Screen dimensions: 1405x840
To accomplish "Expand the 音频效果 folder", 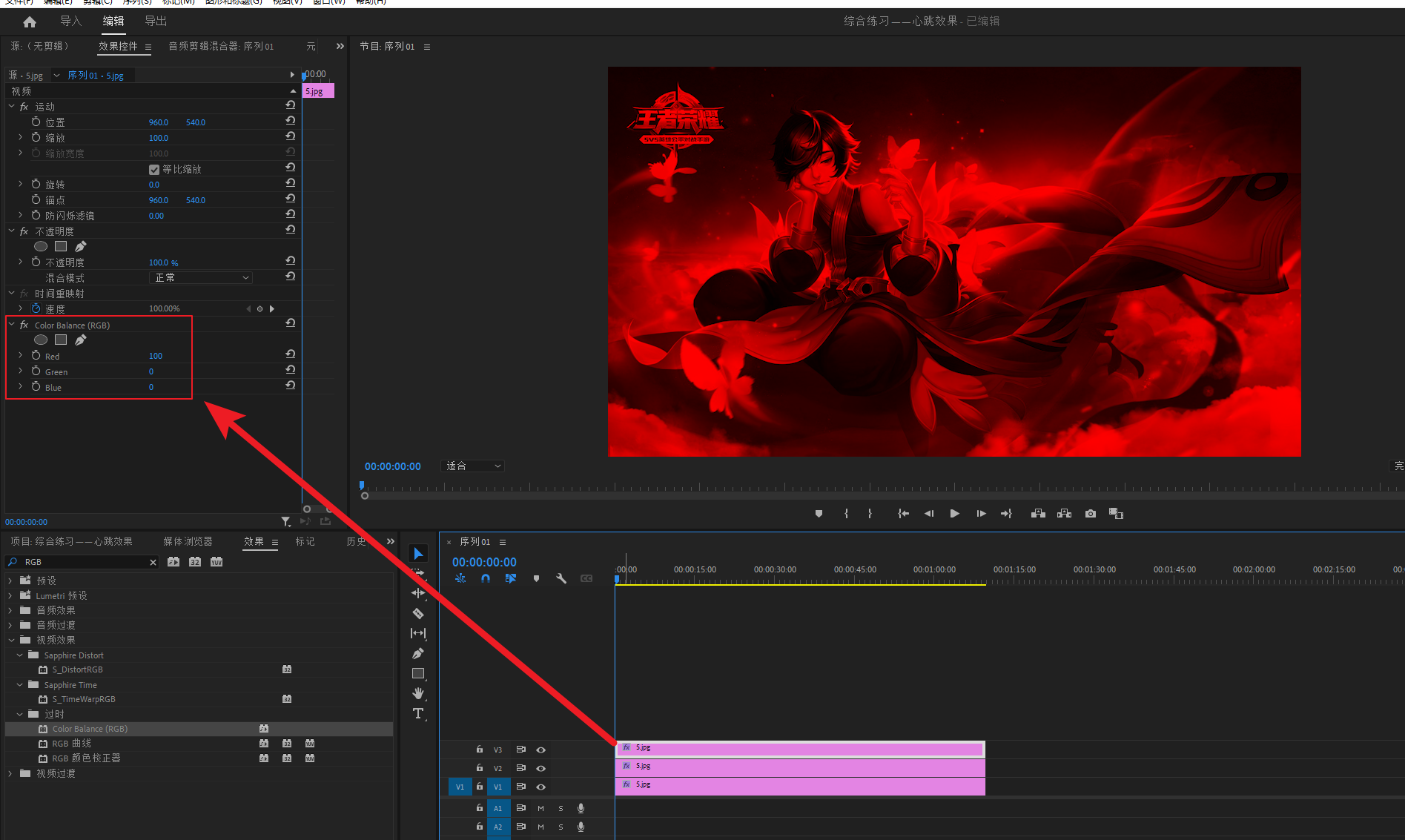I will point(10,610).
